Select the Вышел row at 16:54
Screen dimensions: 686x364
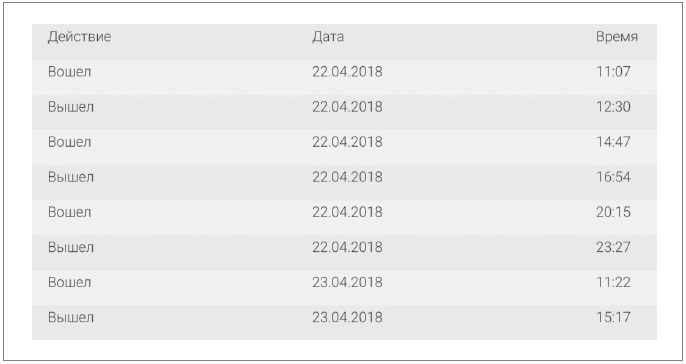[344, 182]
